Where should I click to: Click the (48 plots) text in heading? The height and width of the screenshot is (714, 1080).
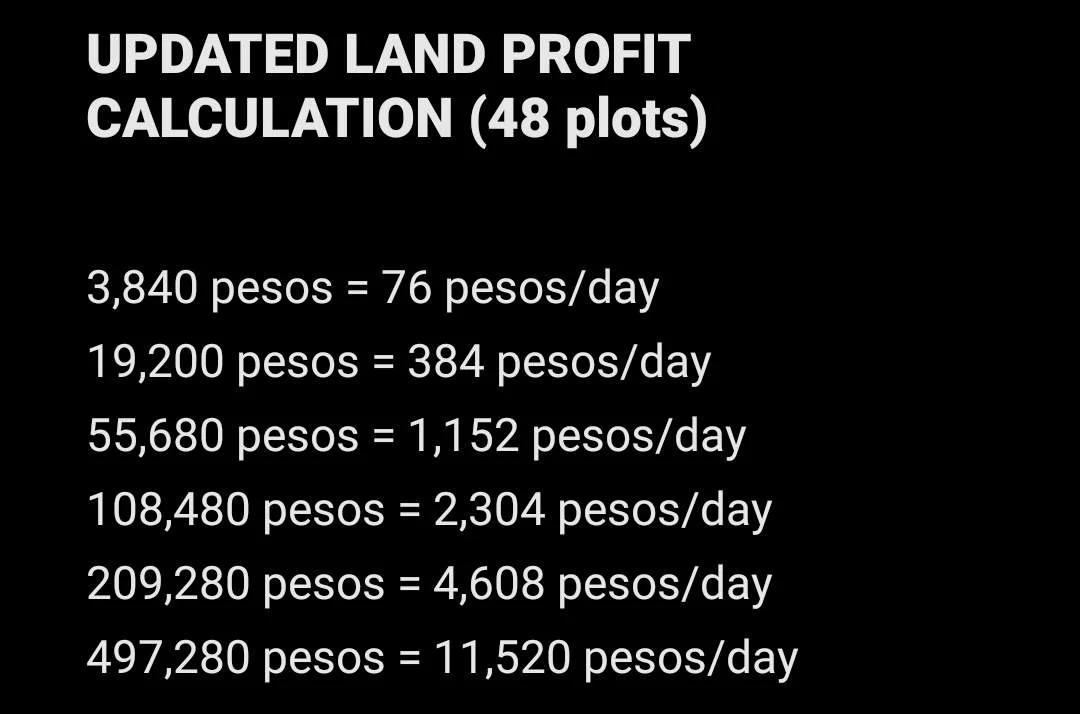588,120
